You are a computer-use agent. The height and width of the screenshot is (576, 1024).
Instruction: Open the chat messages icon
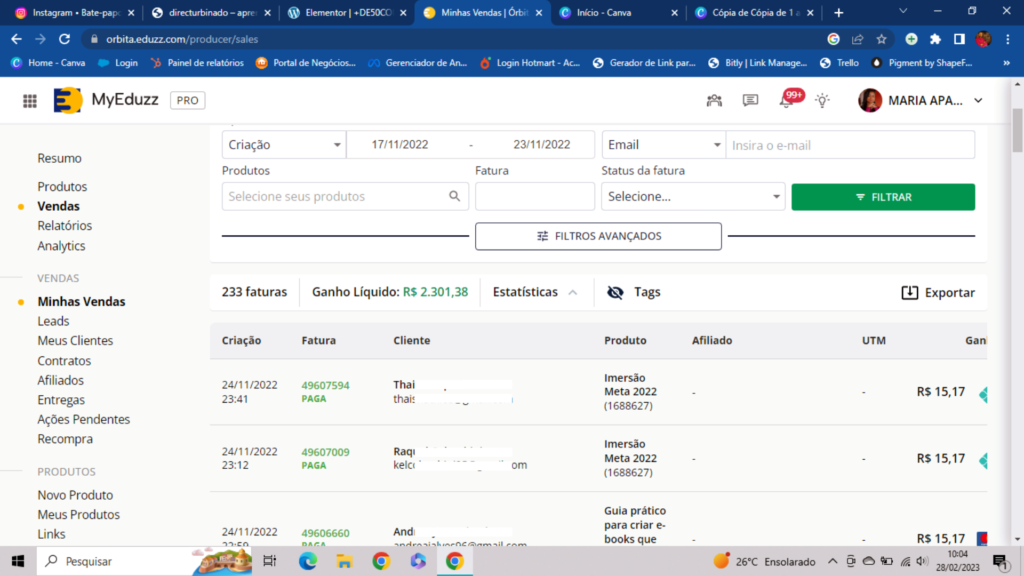click(750, 101)
